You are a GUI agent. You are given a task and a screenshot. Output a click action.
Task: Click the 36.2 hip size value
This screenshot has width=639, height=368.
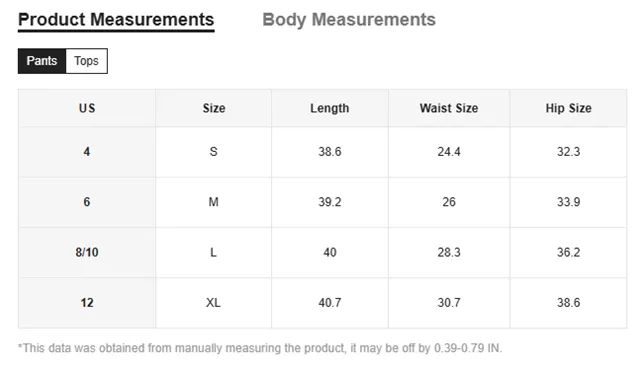(x=568, y=252)
